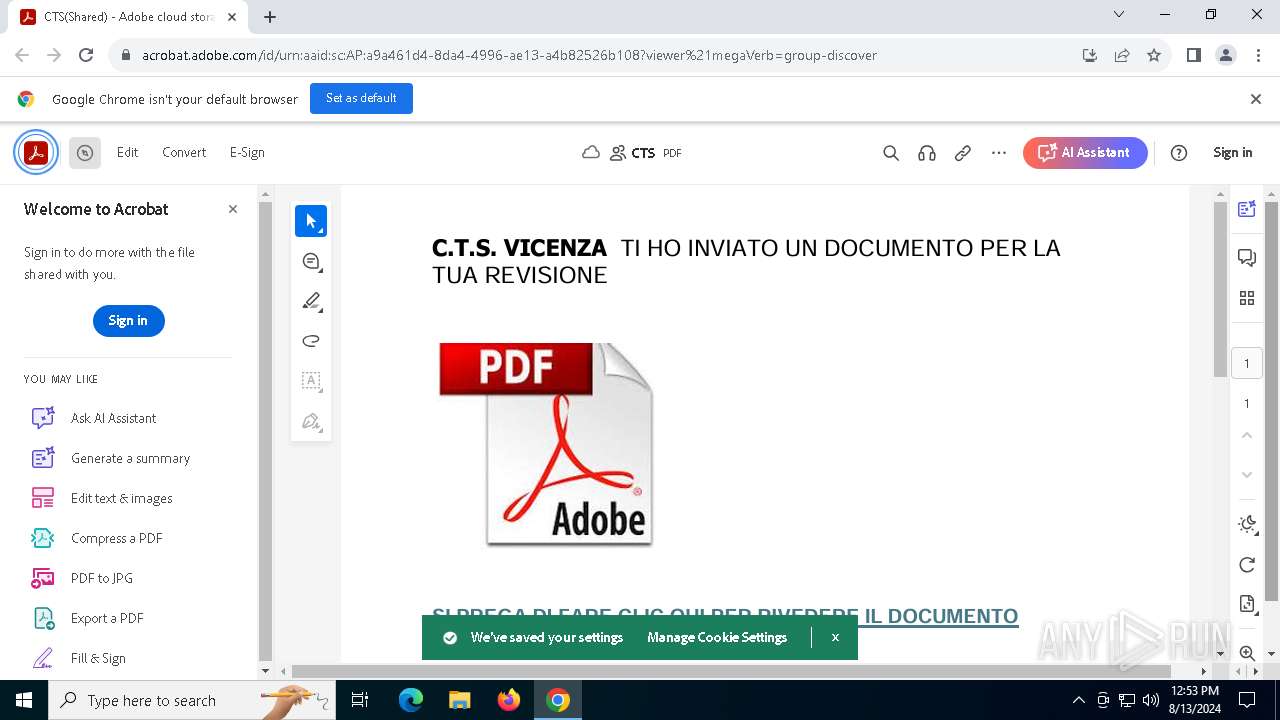This screenshot has width=1280, height=720.
Task: Show the page thumbnails grid icon
Action: (x=1247, y=298)
